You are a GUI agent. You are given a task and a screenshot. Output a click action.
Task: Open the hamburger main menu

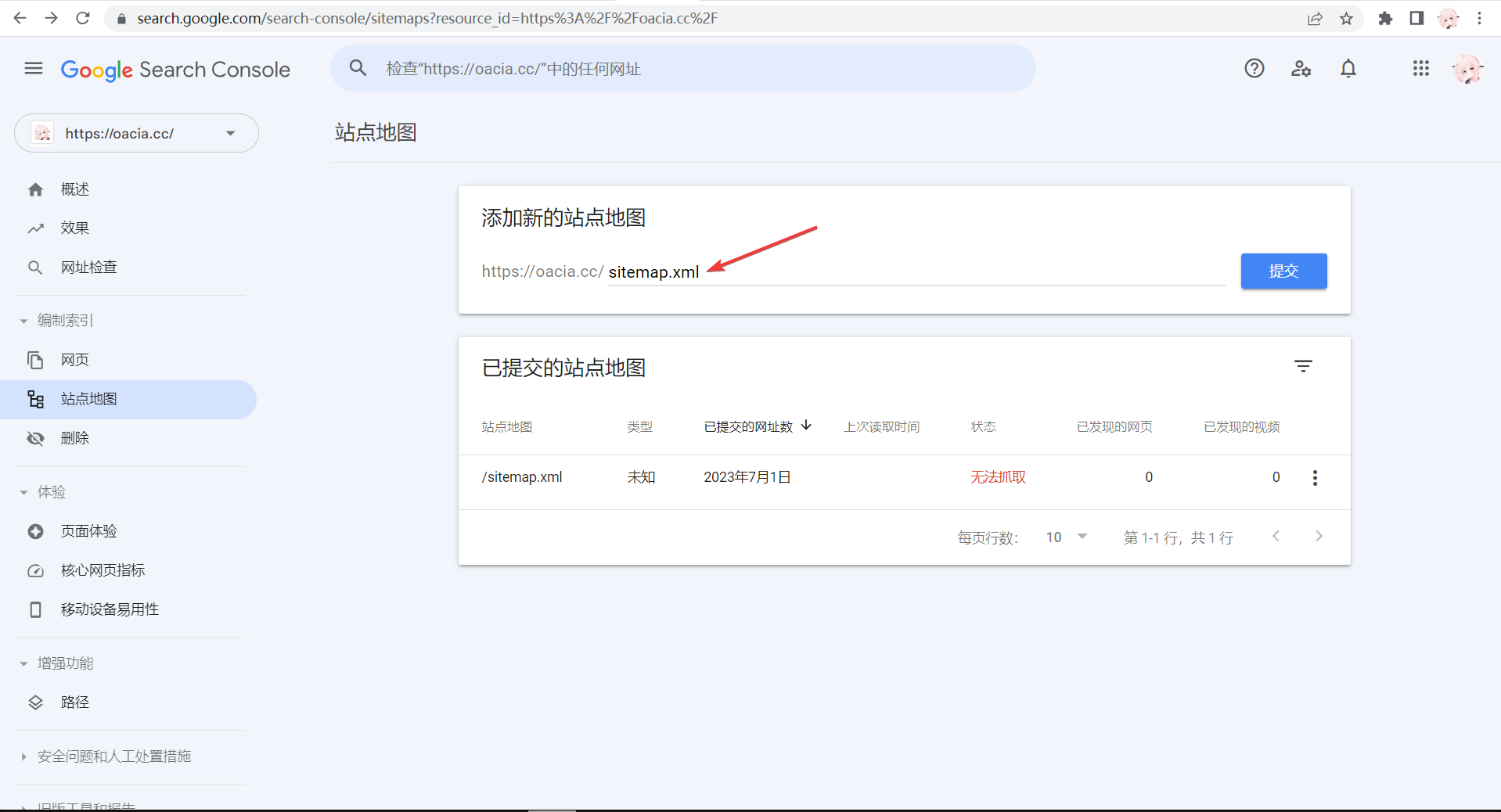(x=34, y=69)
